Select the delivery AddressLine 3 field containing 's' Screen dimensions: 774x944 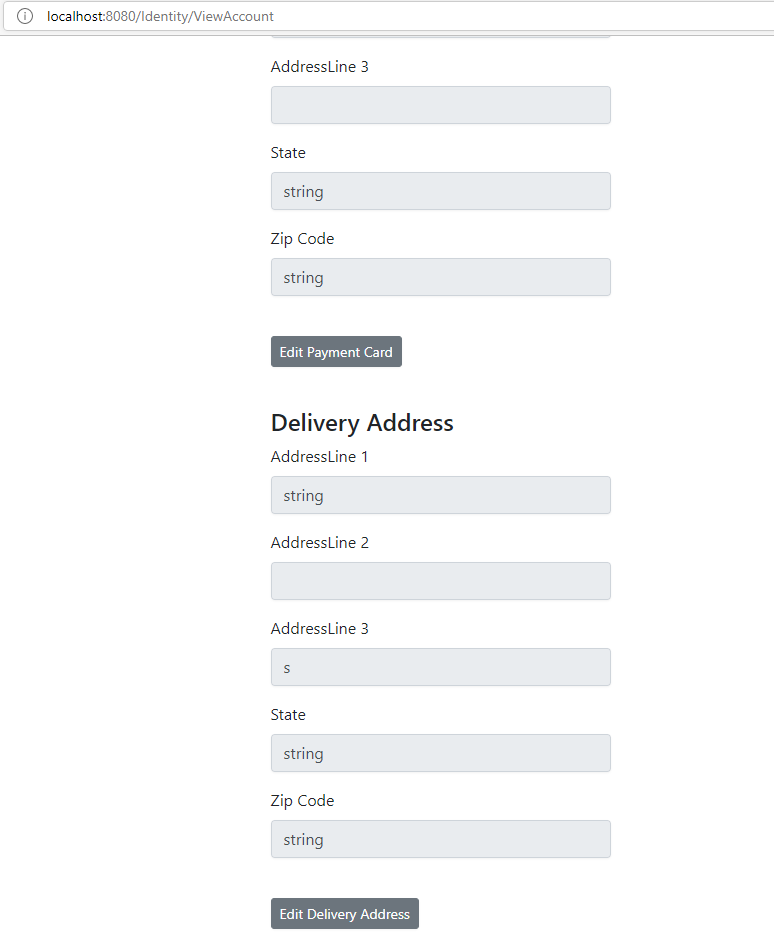(x=440, y=667)
